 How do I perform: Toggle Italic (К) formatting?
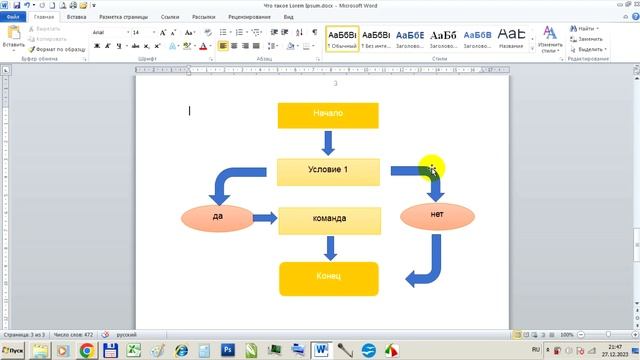[107, 46]
